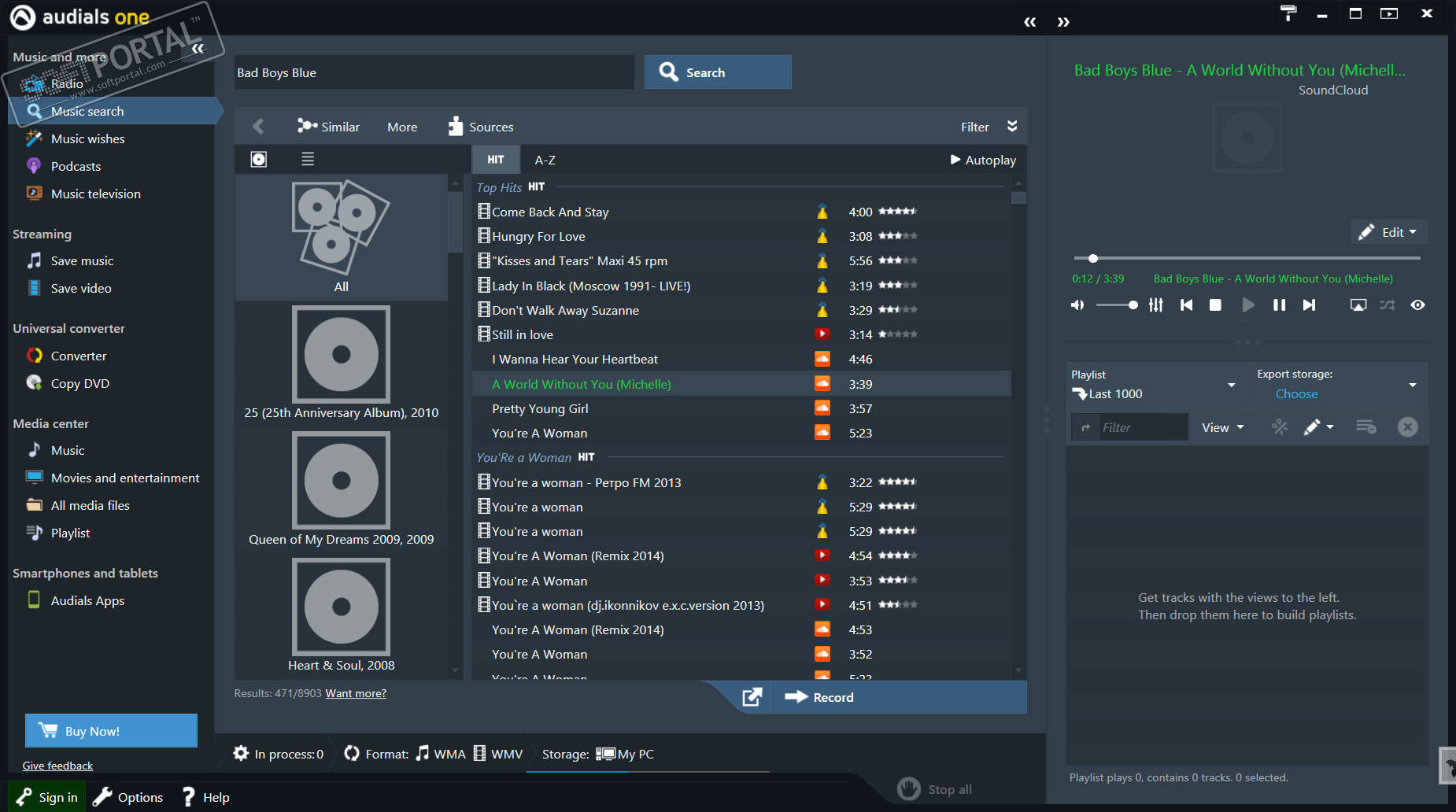
Task: Open the Format WMA WMV selector
Action: pos(434,754)
